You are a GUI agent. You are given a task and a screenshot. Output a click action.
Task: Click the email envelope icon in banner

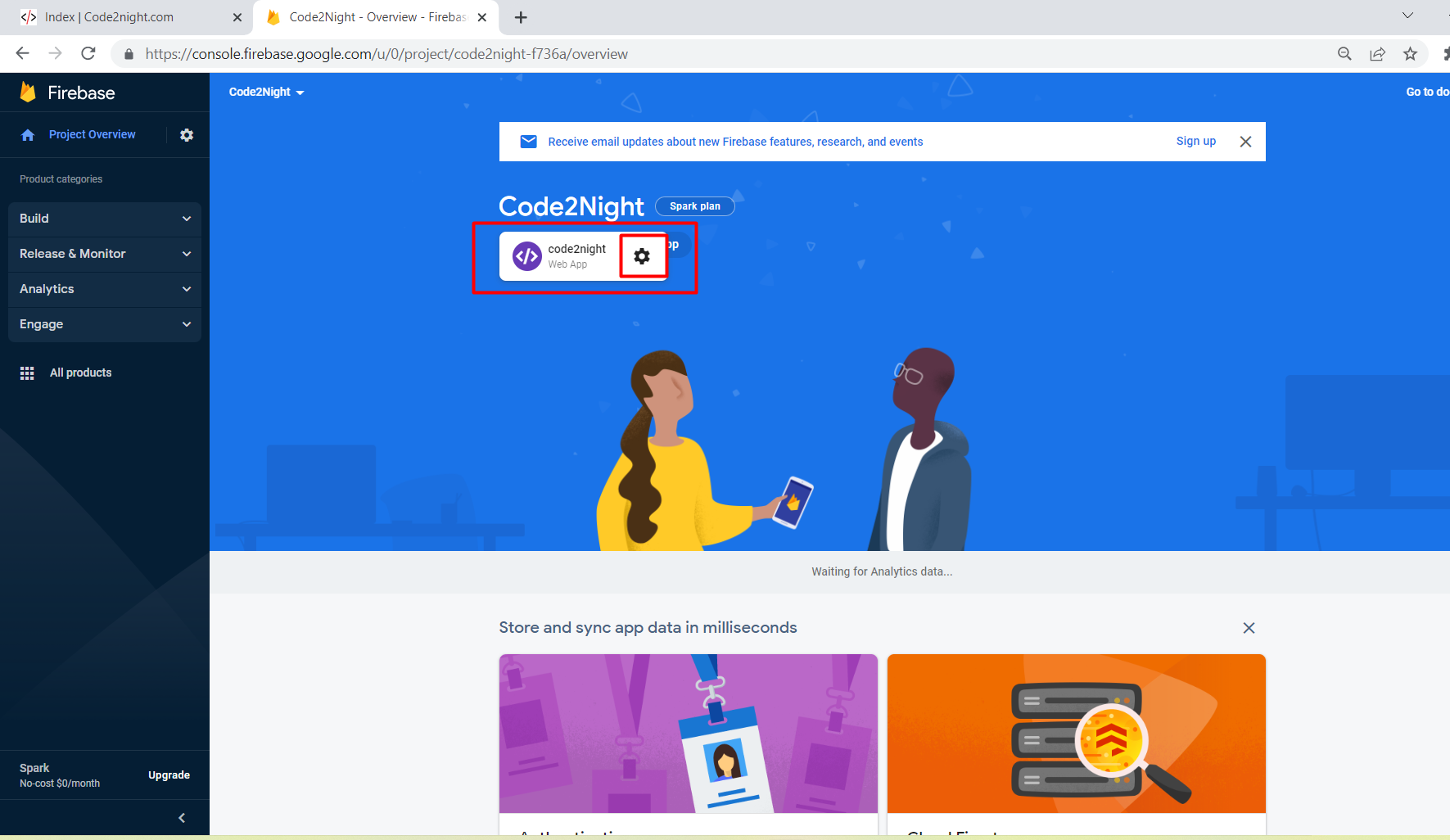pos(529,142)
